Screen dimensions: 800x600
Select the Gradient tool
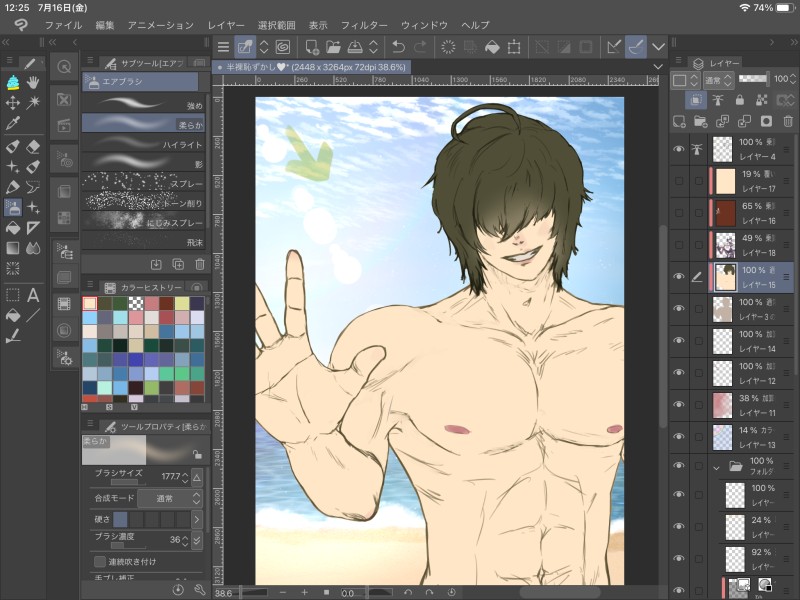pos(13,248)
